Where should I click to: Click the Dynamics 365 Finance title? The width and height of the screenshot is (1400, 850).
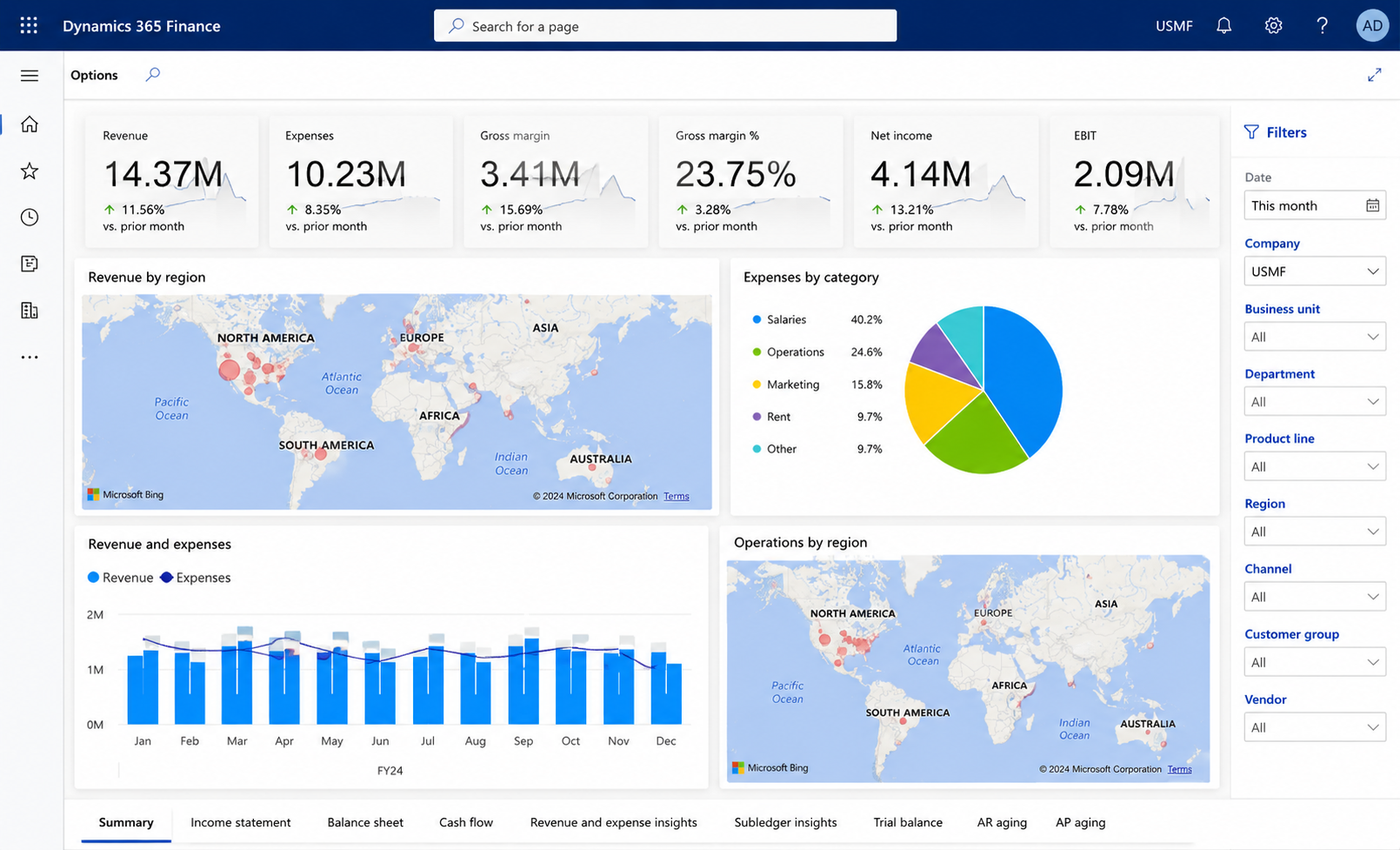pyautogui.click(x=142, y=26)
